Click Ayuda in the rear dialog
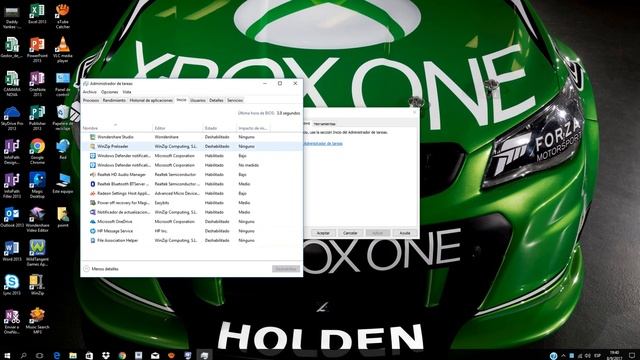The image size is (640, 360). [x=404, y=233]
